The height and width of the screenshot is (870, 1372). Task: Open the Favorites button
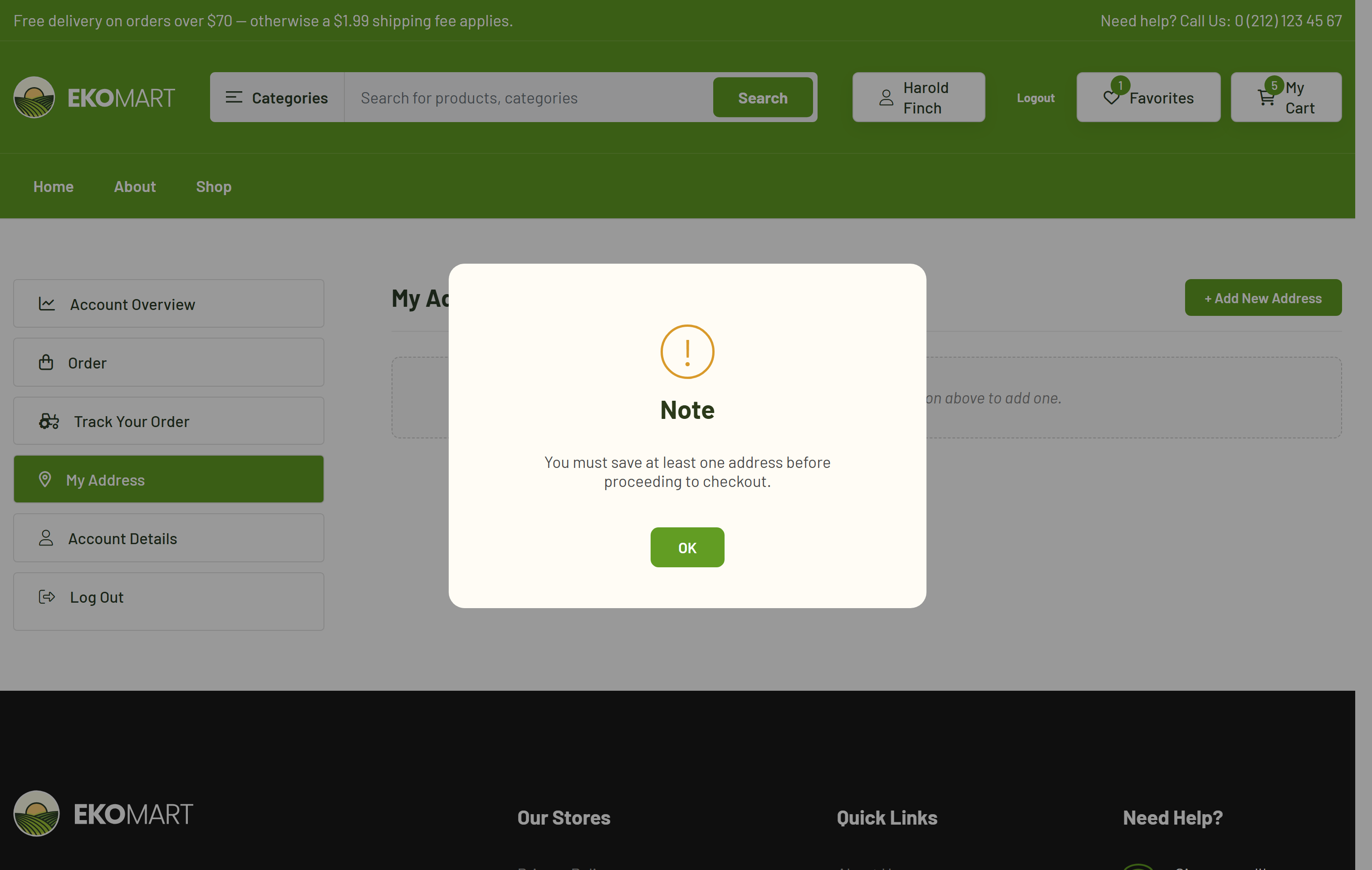click(1148, 98)
